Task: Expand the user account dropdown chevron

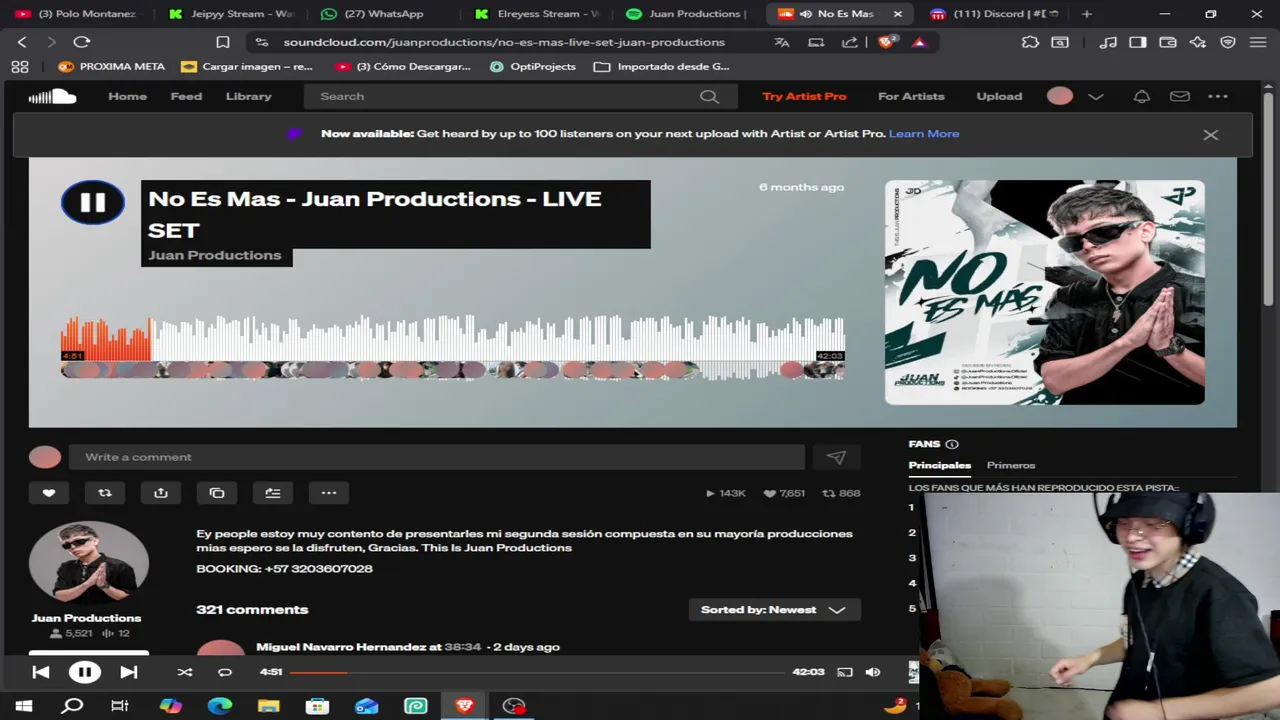Action: pos(1095,96)
